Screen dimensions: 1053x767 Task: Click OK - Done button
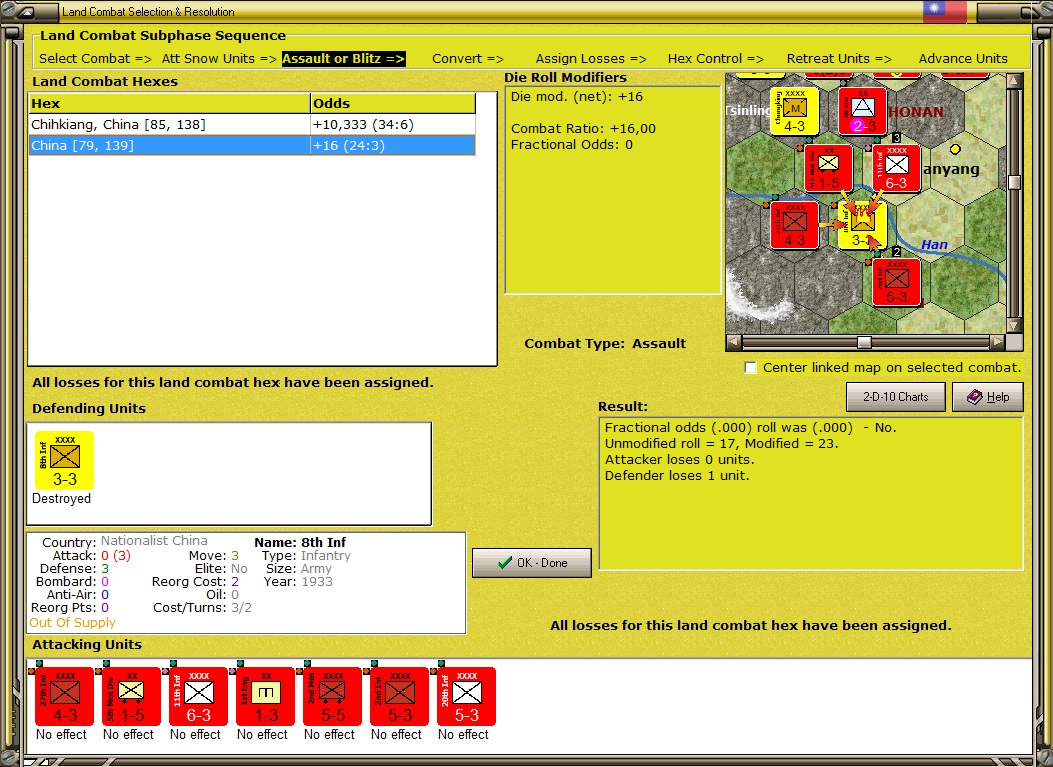click(x=532, y=563)
